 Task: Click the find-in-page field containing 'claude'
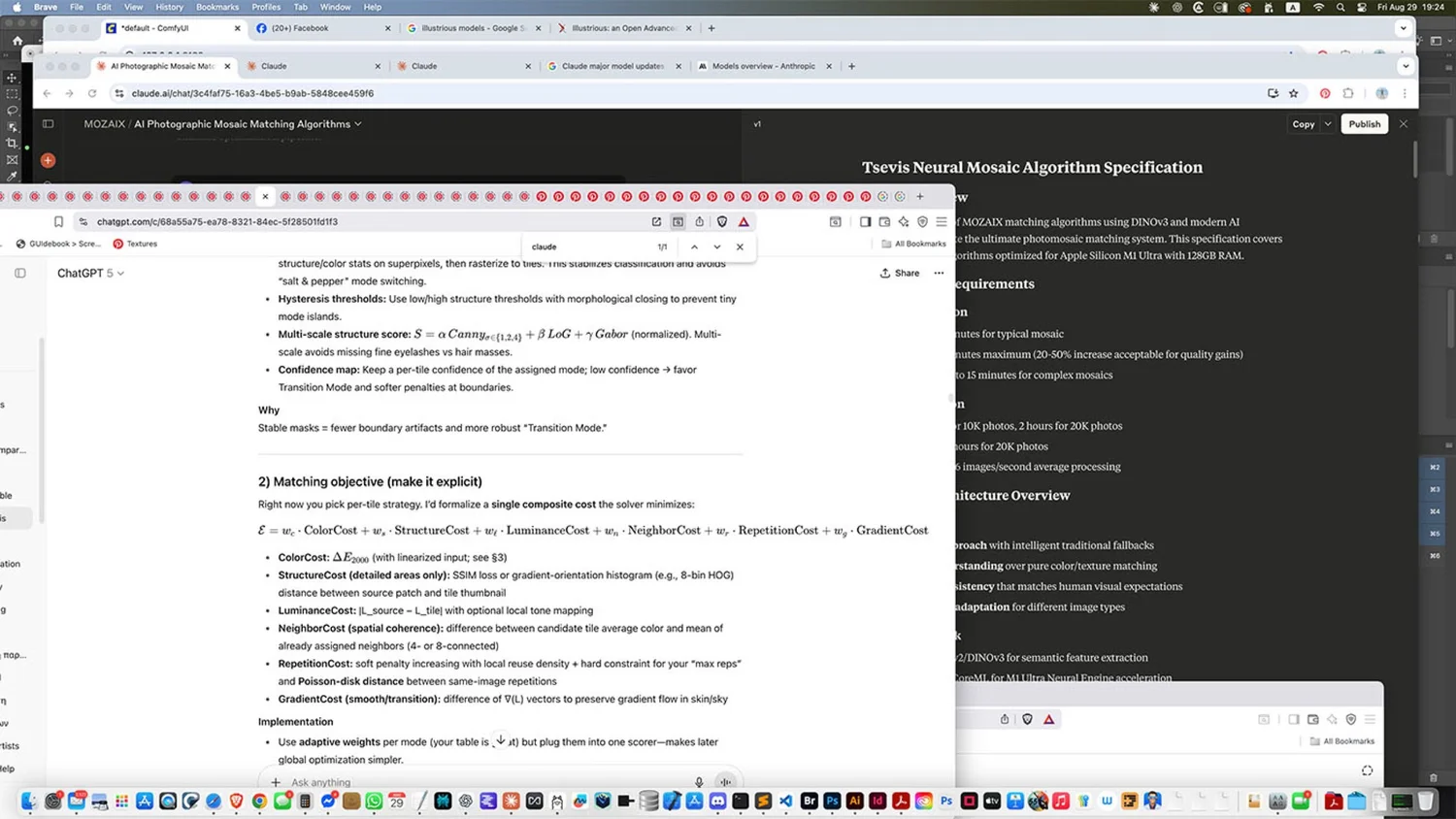point(589,247)
